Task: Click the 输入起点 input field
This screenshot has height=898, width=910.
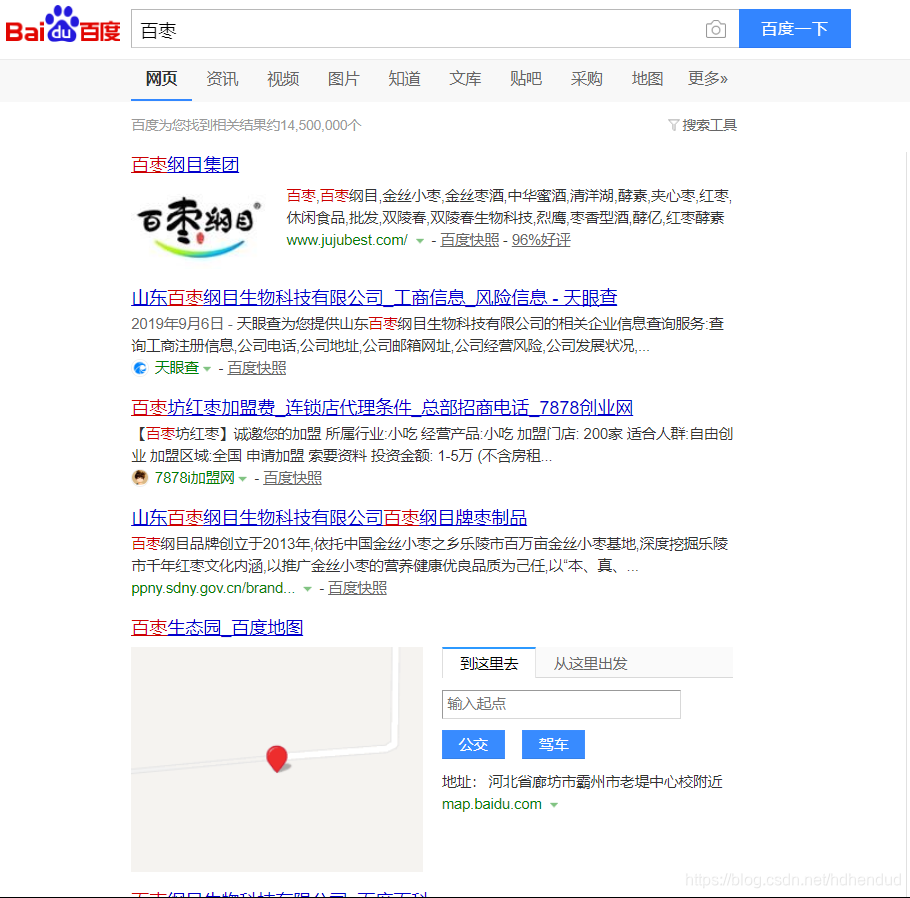Action: [x=561, y=704]
